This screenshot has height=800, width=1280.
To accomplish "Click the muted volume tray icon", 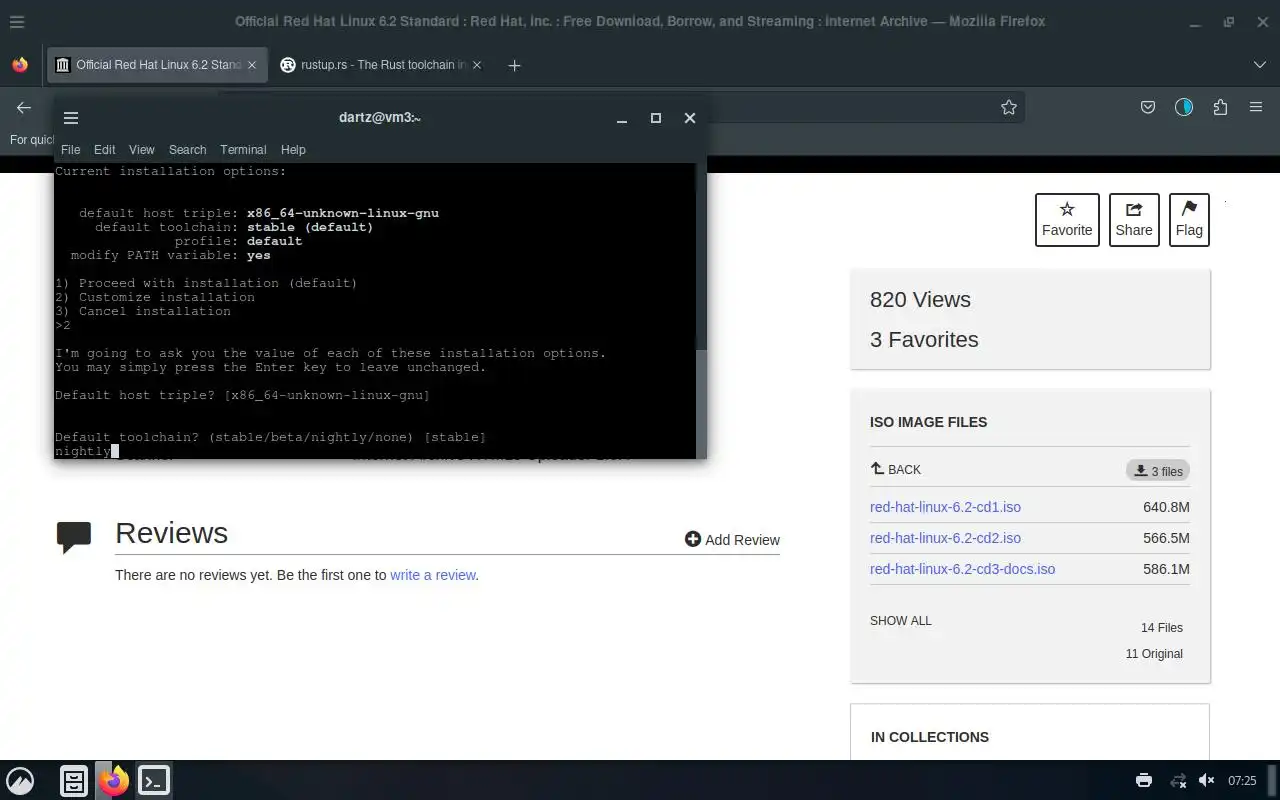I will [1207, 781].
